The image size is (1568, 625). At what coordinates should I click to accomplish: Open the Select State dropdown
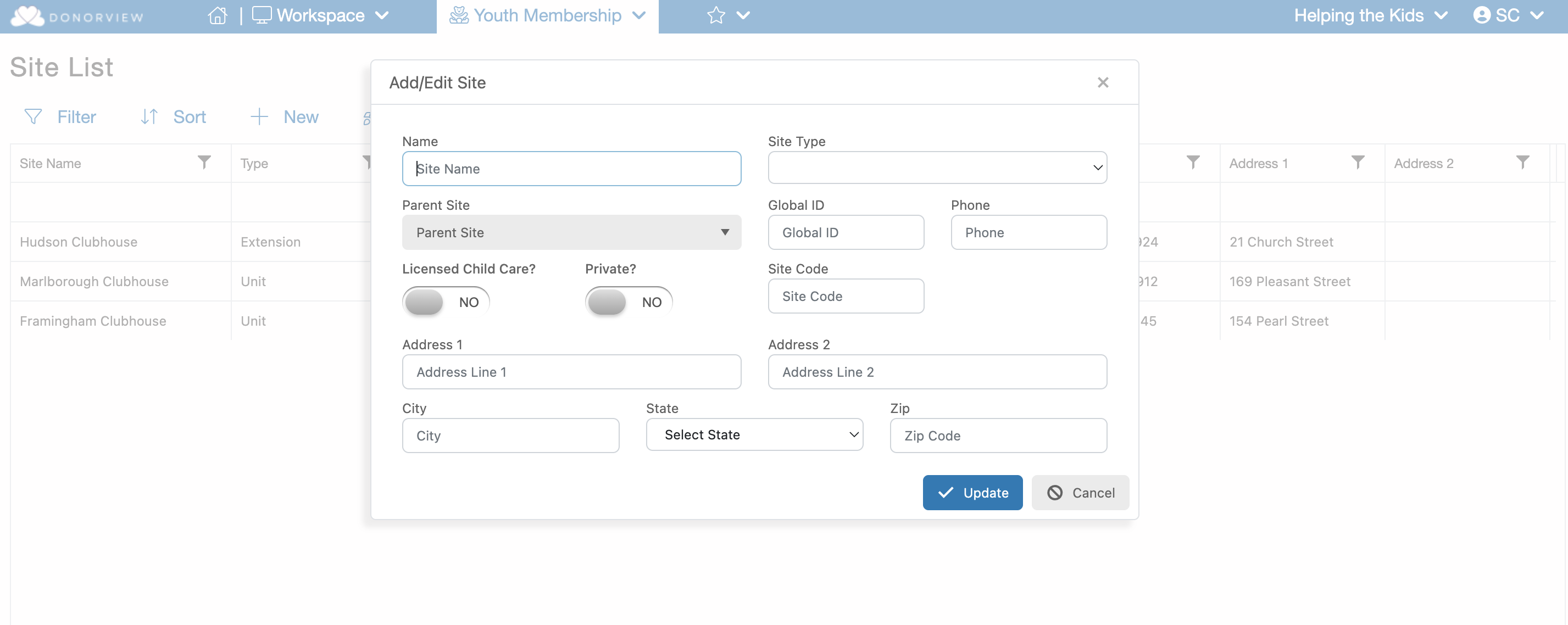[754, 434]
